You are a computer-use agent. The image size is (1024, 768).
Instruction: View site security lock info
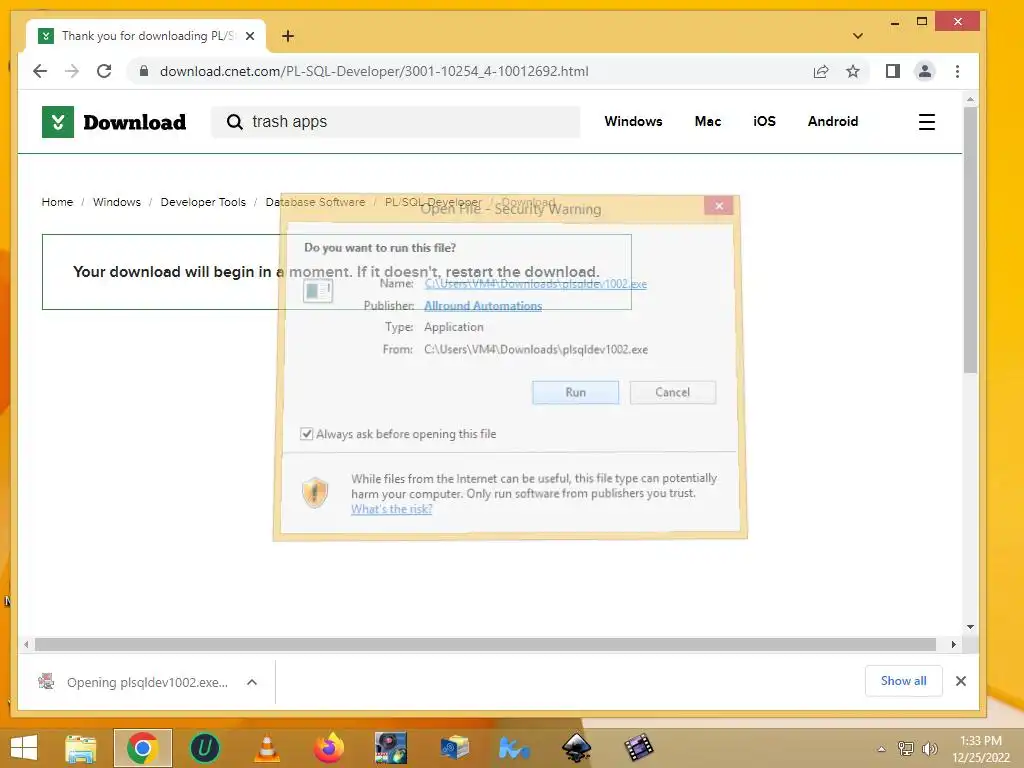click(x=144, y=71)
